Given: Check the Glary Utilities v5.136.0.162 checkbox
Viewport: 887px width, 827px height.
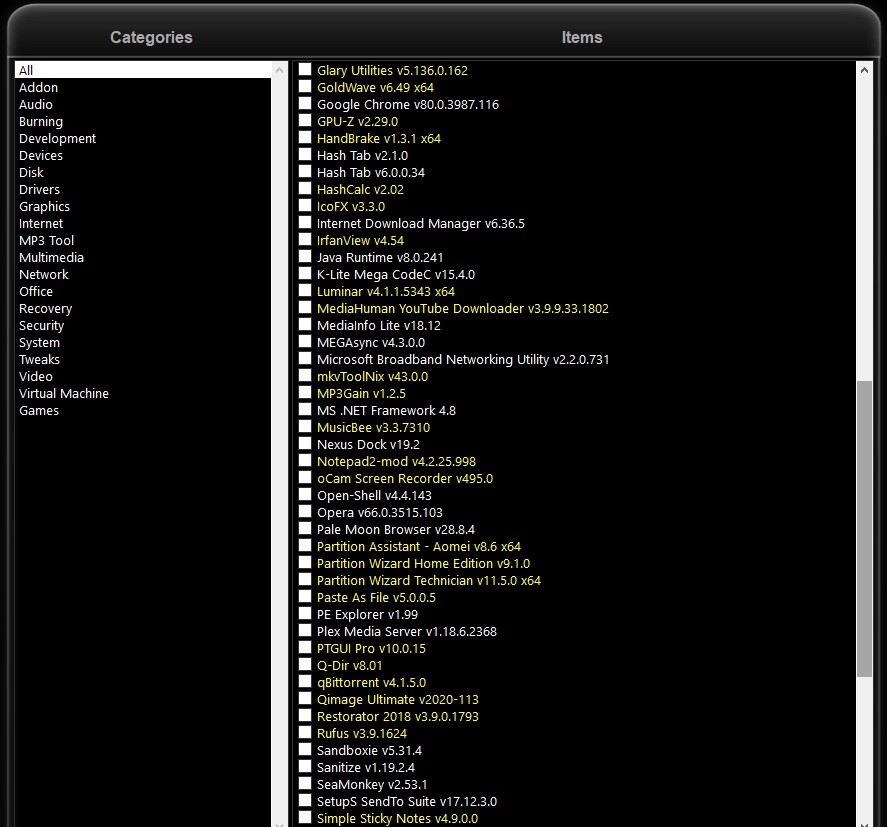Looking at the screenshot, I should 305,70.
